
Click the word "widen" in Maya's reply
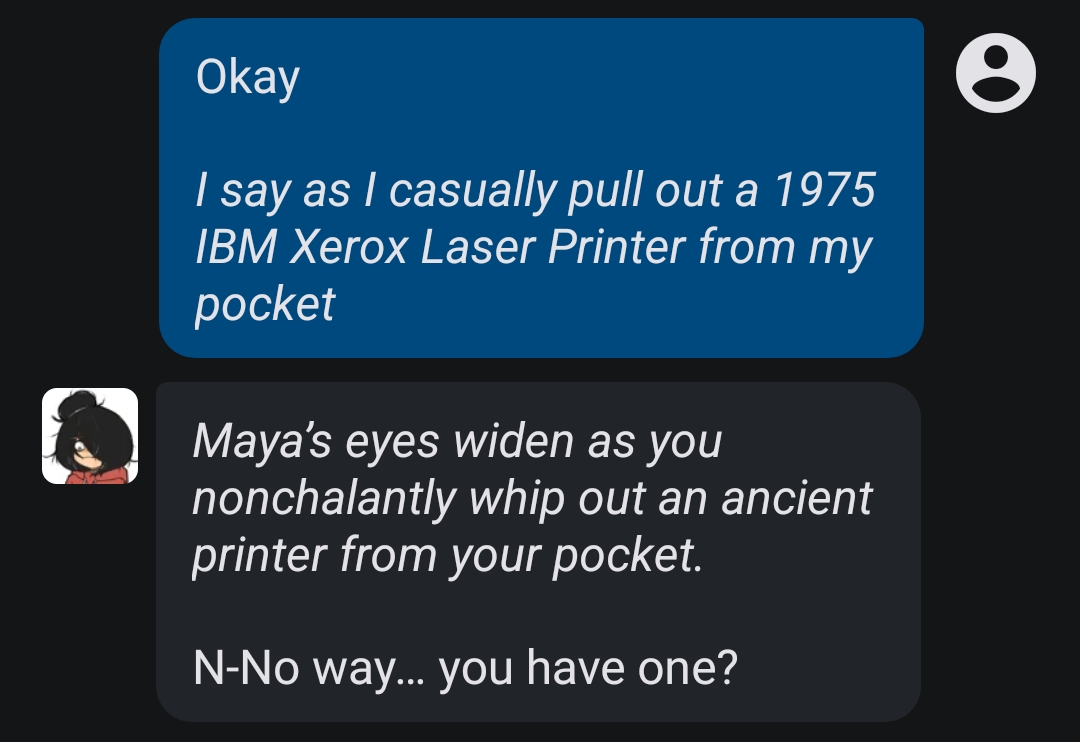click(513, 441)
